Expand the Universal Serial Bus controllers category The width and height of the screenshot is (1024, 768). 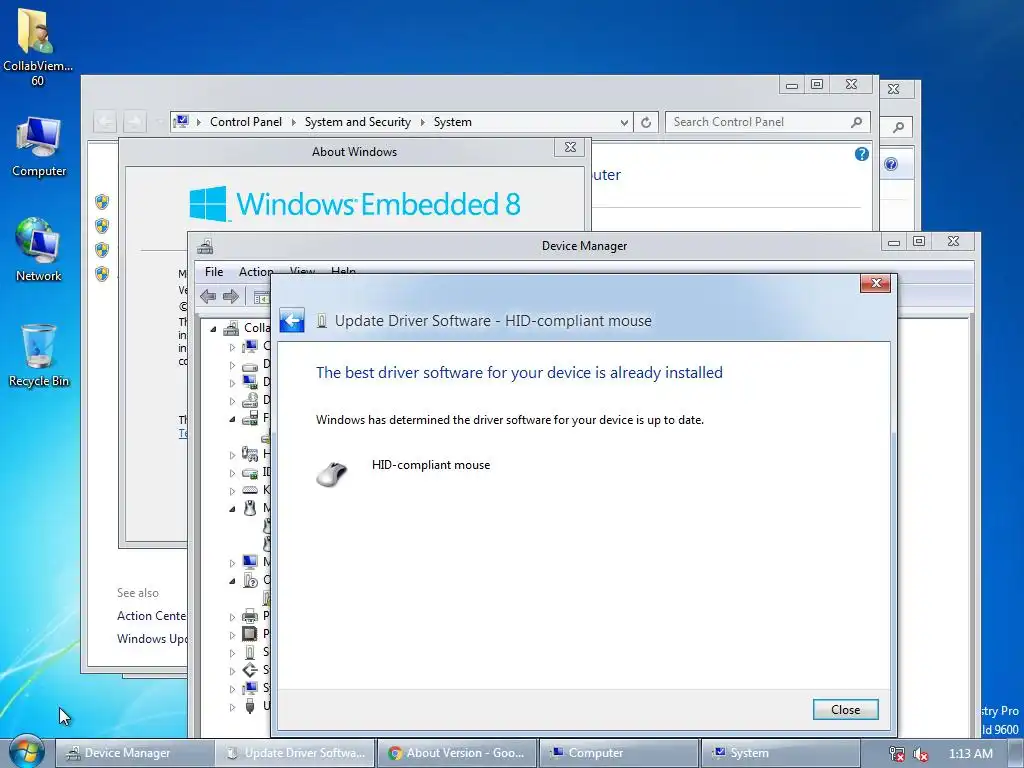232,707
